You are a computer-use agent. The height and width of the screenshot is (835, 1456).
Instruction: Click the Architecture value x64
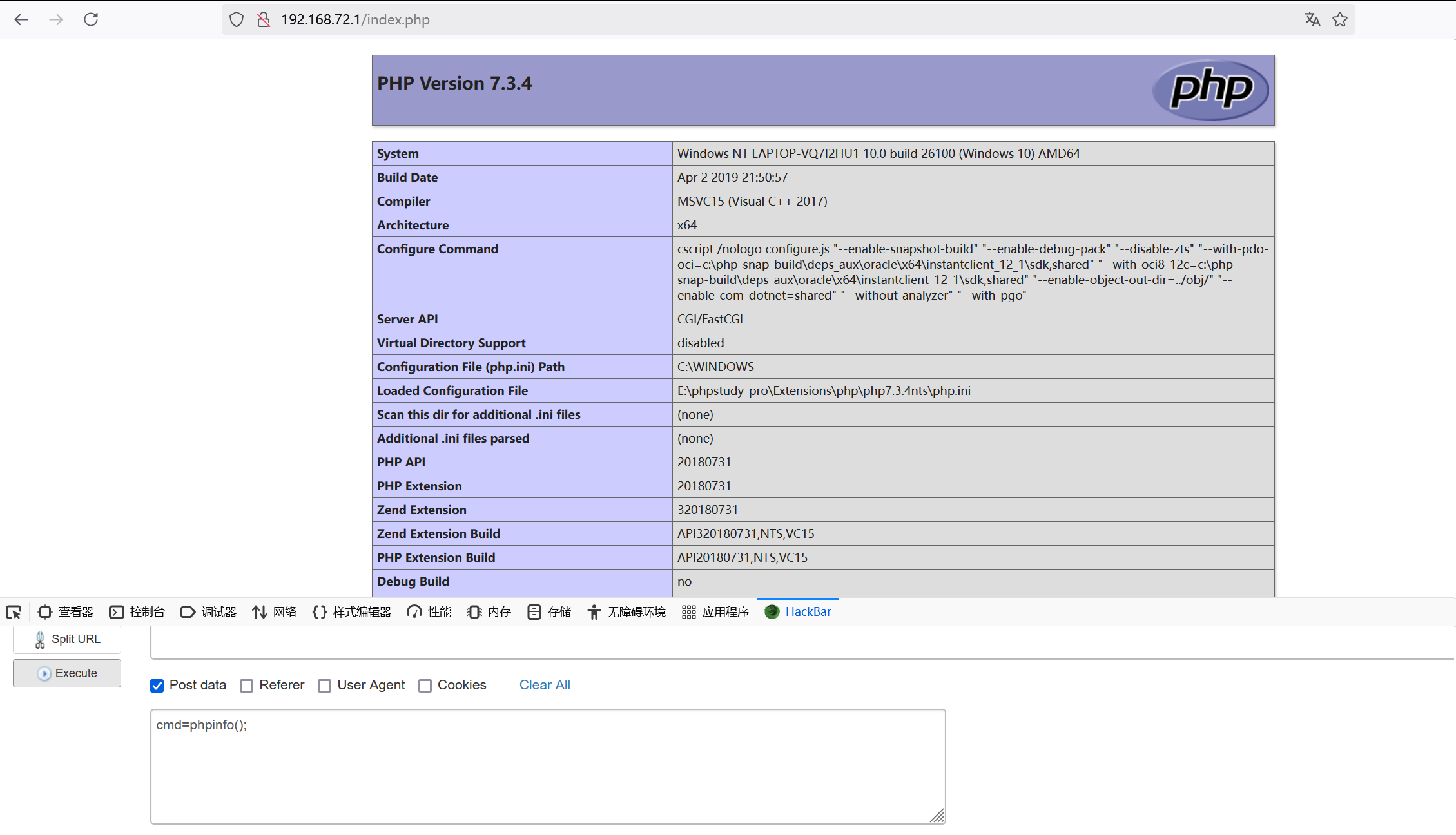click(687, 225)
